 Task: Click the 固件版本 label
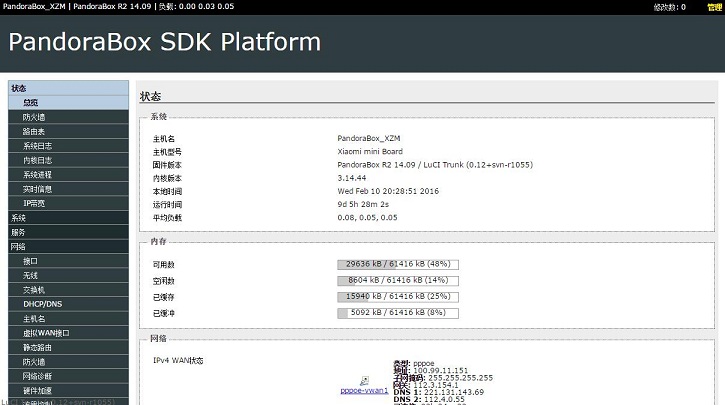167,165
